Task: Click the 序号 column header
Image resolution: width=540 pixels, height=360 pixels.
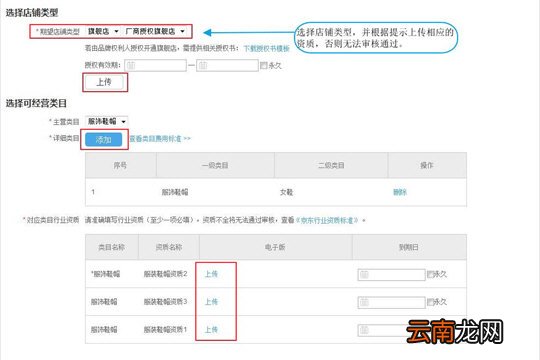Action: pyautogui.click(x=120, y=165)
